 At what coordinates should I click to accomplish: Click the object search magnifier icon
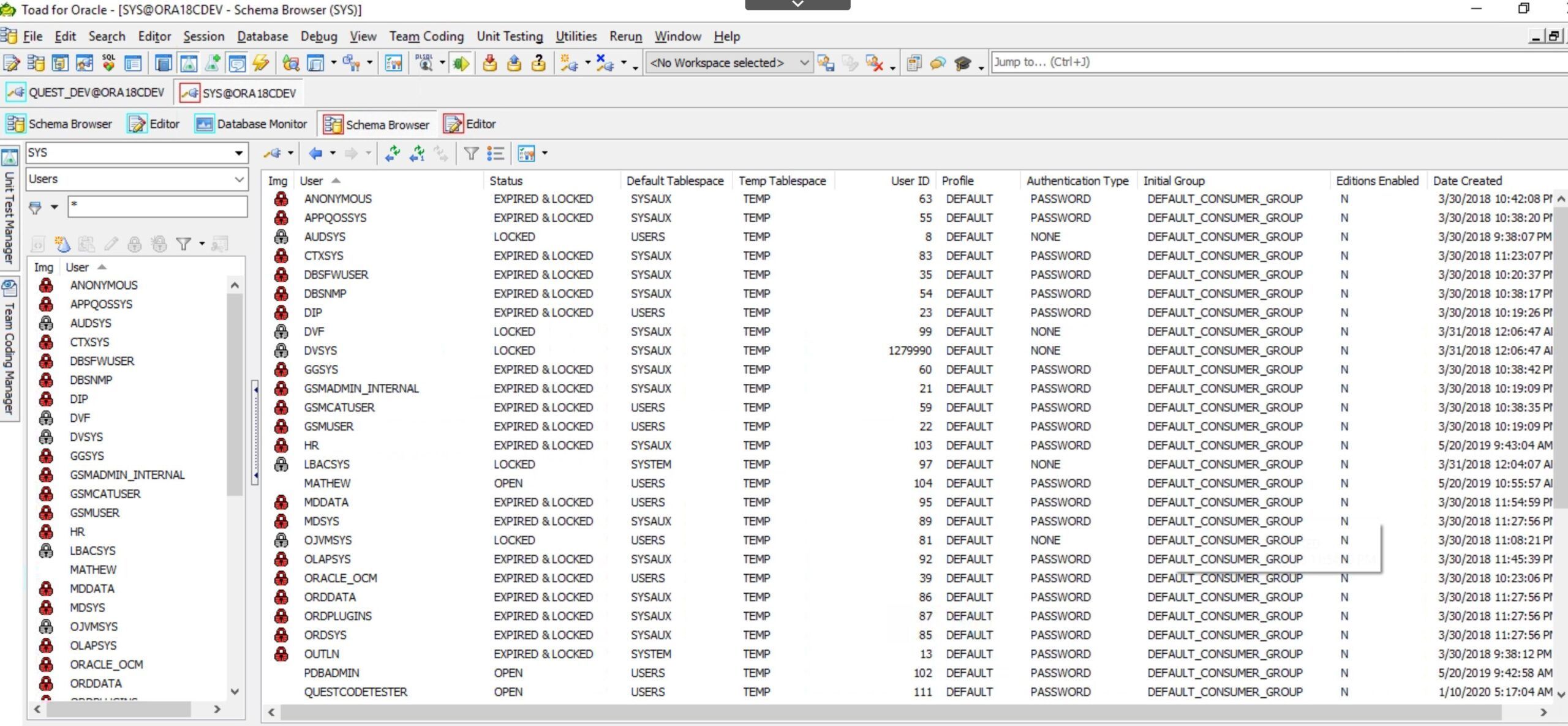point(290,63)
